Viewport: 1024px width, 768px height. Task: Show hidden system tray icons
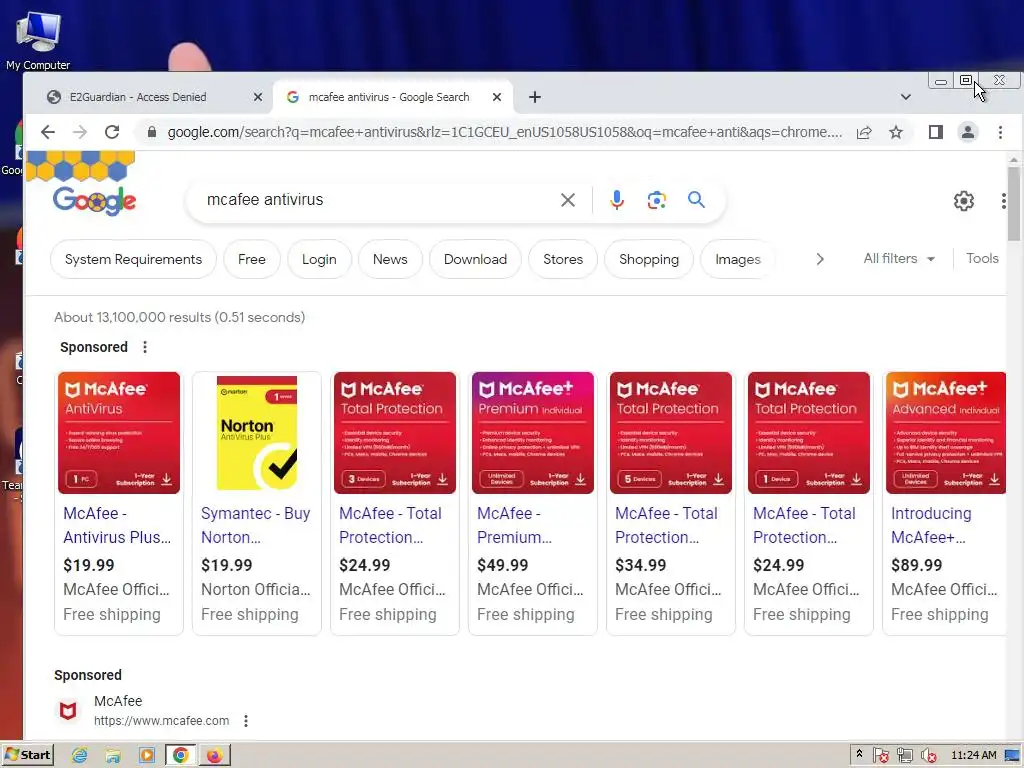tap(859, 754)
